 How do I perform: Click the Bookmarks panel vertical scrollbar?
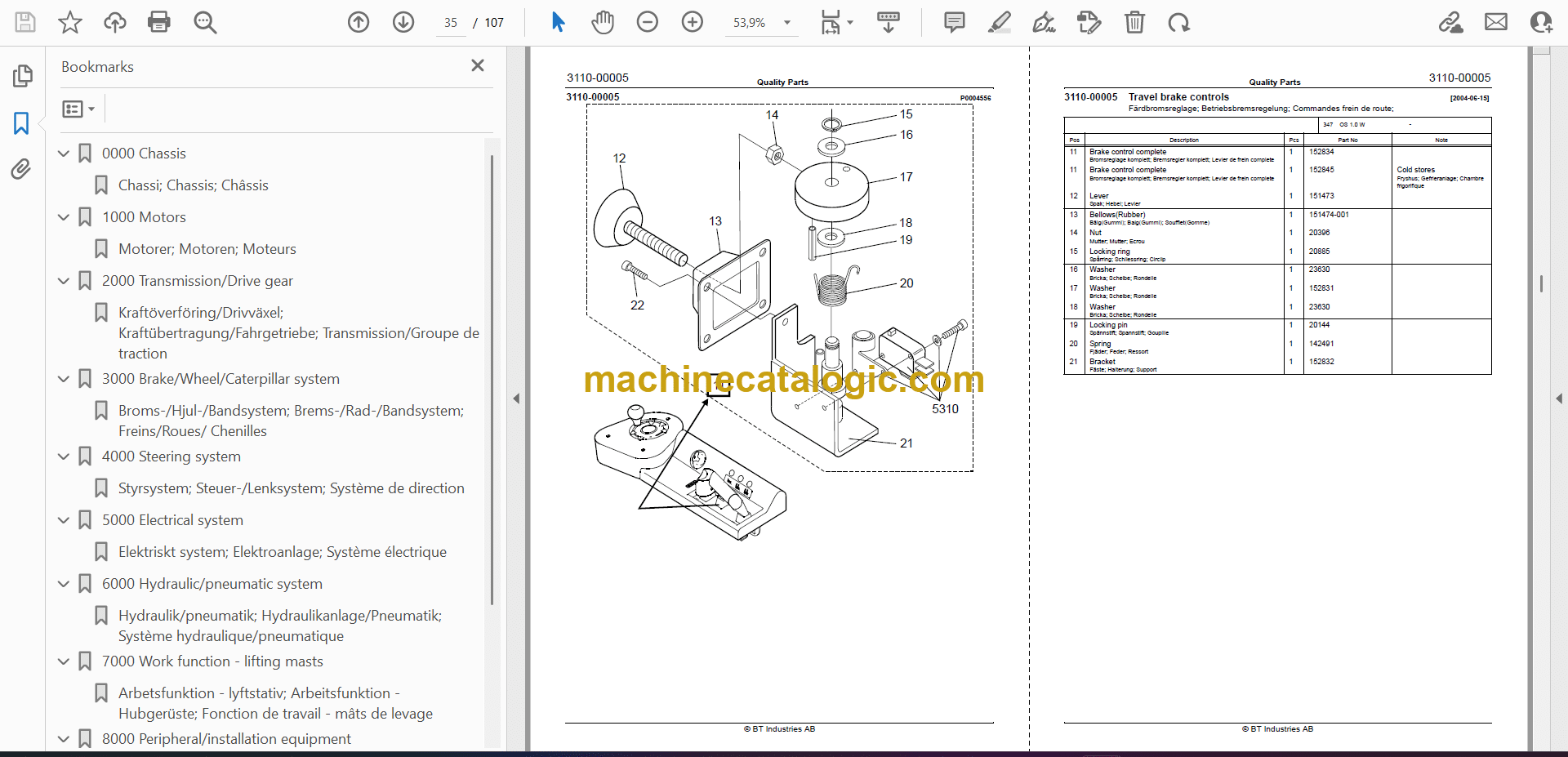pos(492,380)
